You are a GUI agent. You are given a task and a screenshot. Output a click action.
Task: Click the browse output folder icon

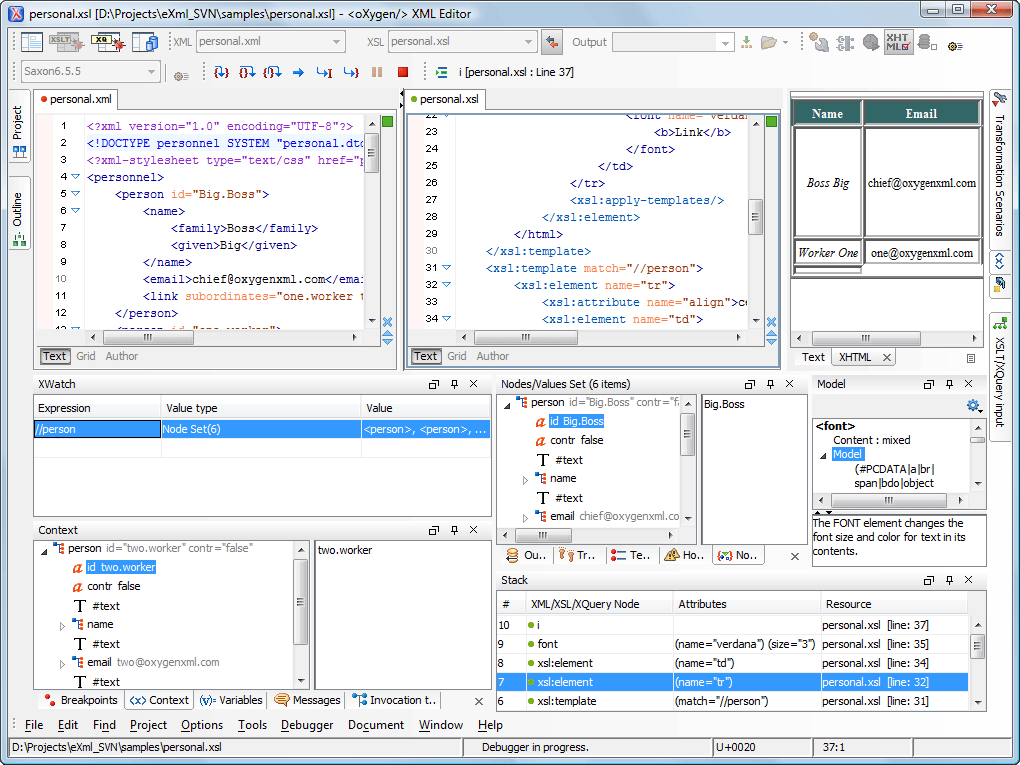pyautogui.click(x=769, y=42)
